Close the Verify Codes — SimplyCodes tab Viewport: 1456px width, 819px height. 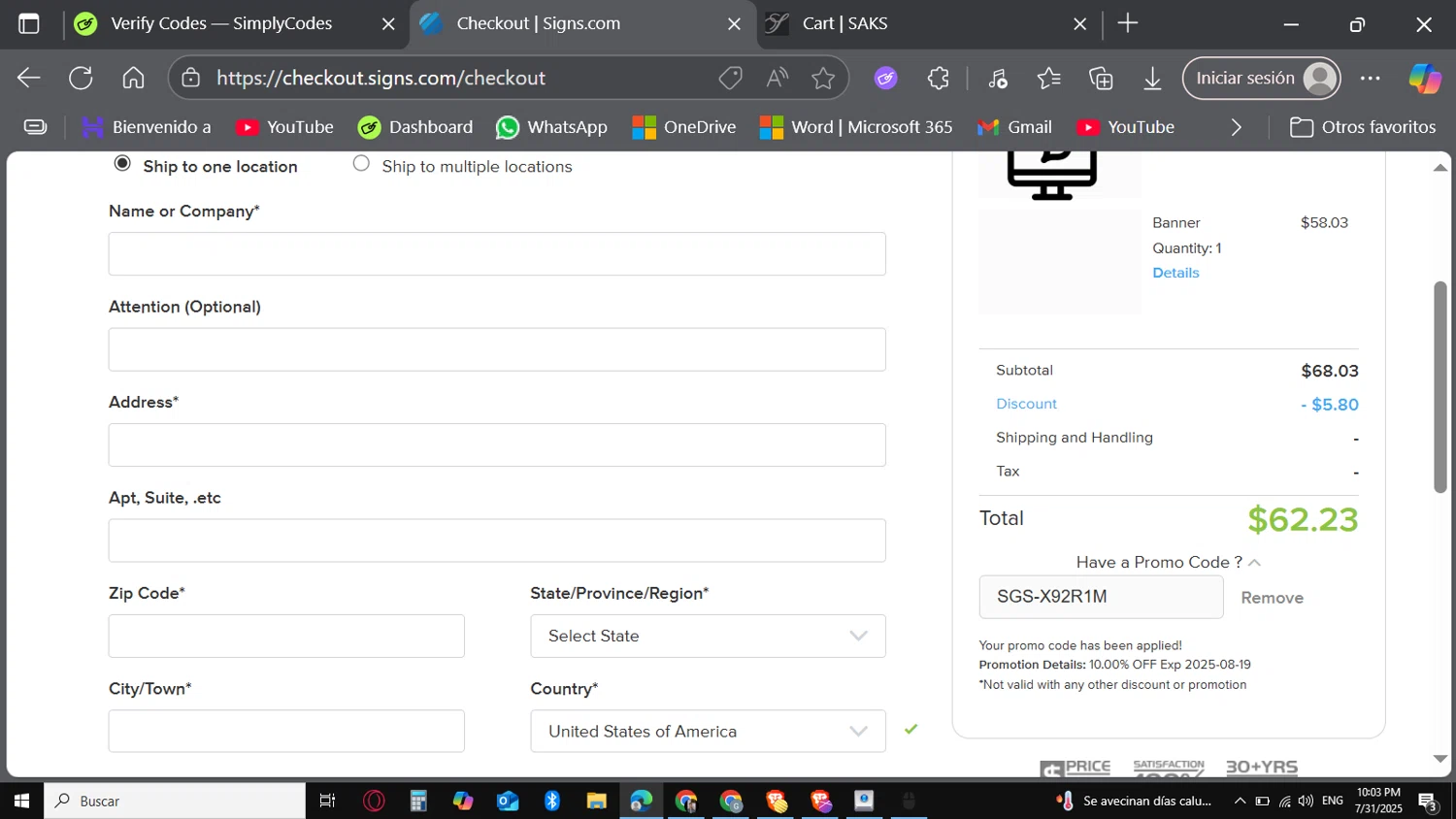tap(388, 24)
